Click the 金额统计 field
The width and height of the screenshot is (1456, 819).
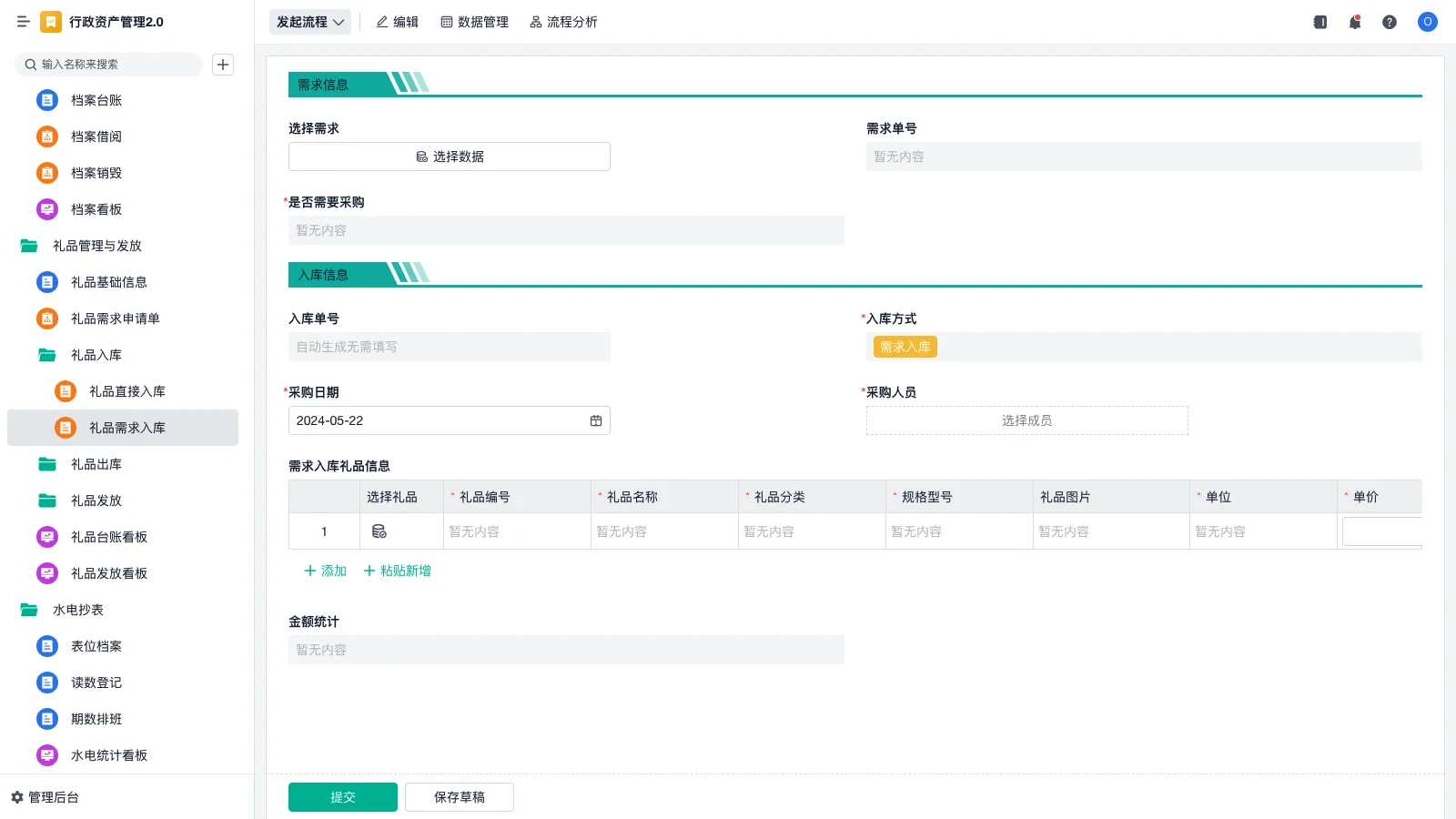click(x=566, y=650)
